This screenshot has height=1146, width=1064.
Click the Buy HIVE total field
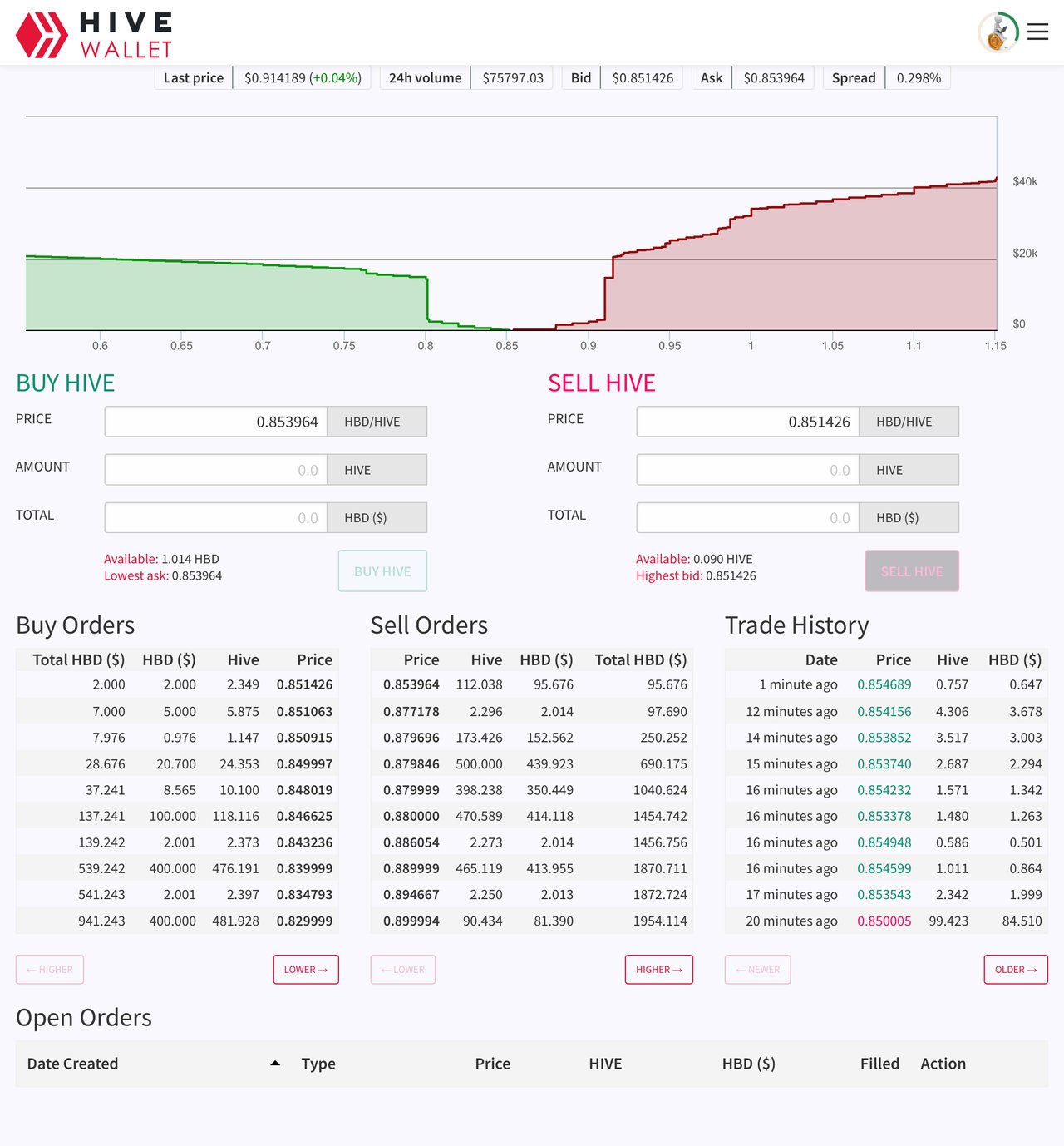point(216,517)
